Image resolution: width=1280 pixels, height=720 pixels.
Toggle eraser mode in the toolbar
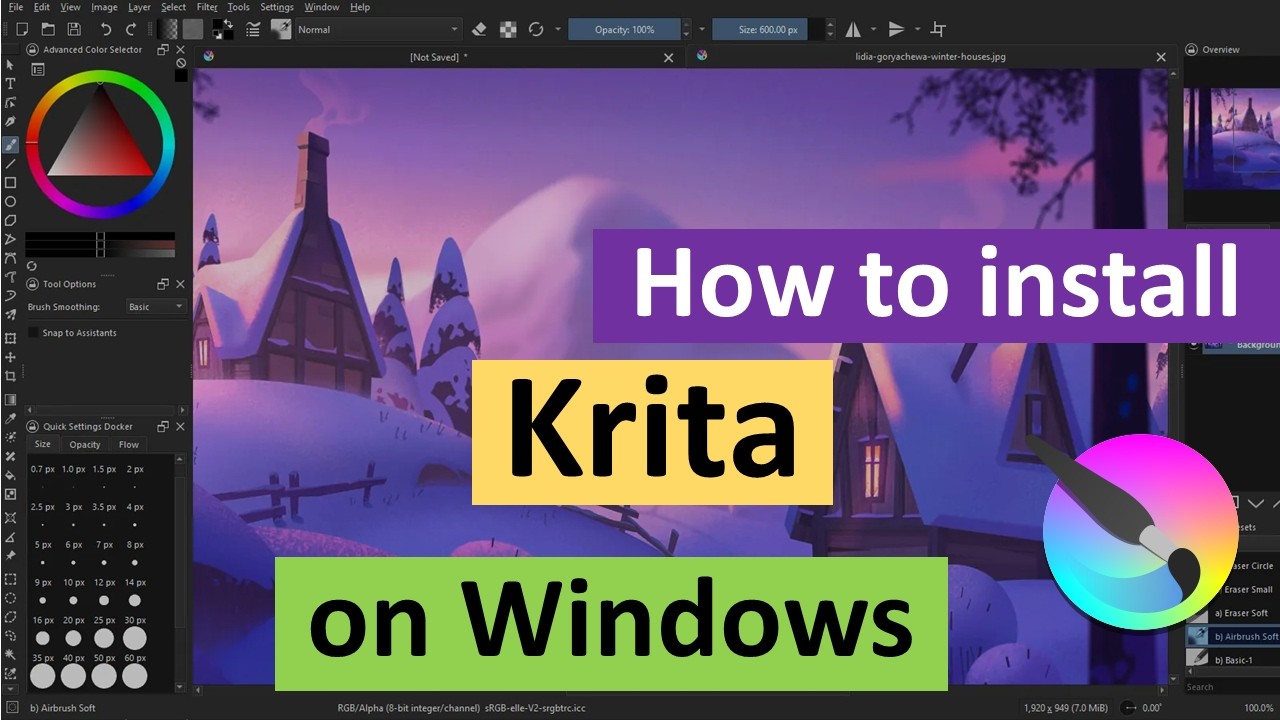tap(479, 29)
